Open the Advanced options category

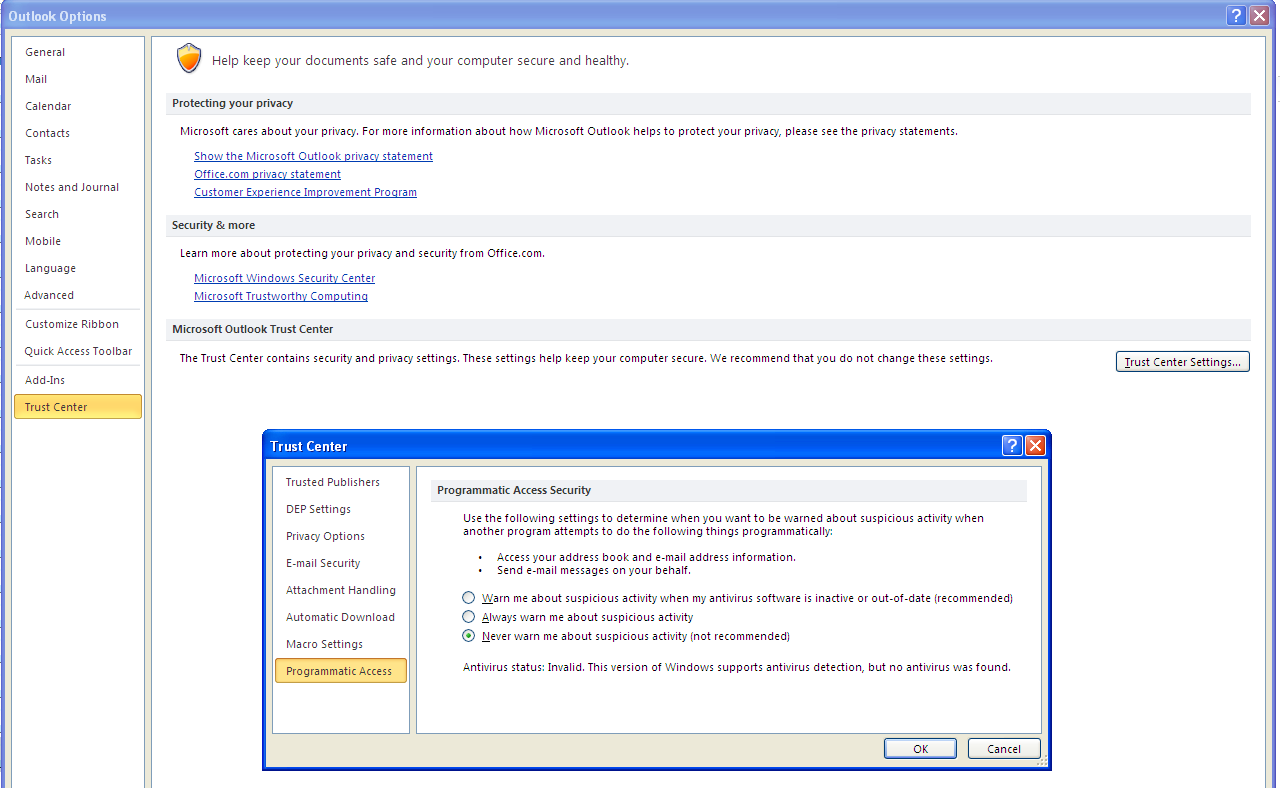pos(77,295)
